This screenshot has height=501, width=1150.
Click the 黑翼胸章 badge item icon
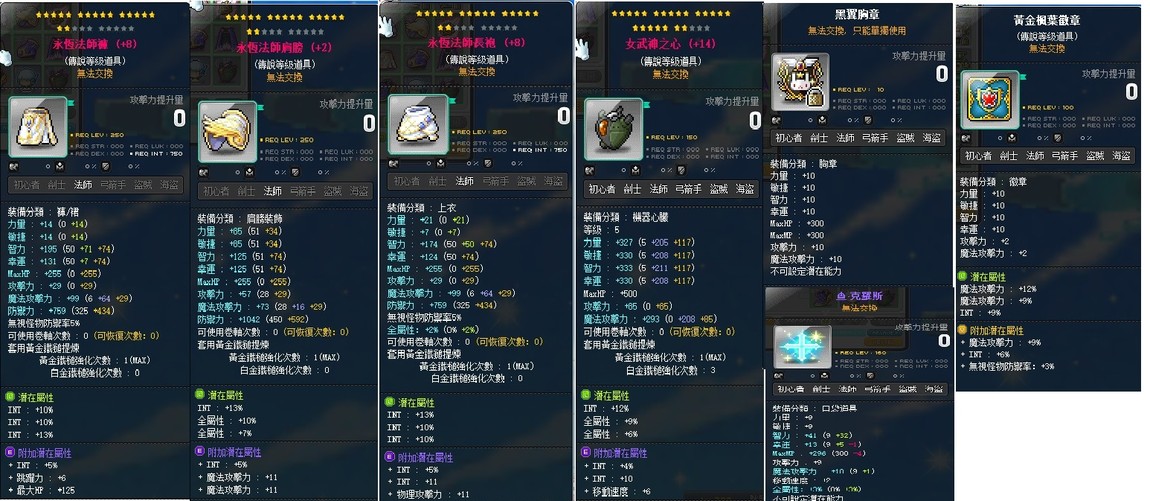click(800, 81)
